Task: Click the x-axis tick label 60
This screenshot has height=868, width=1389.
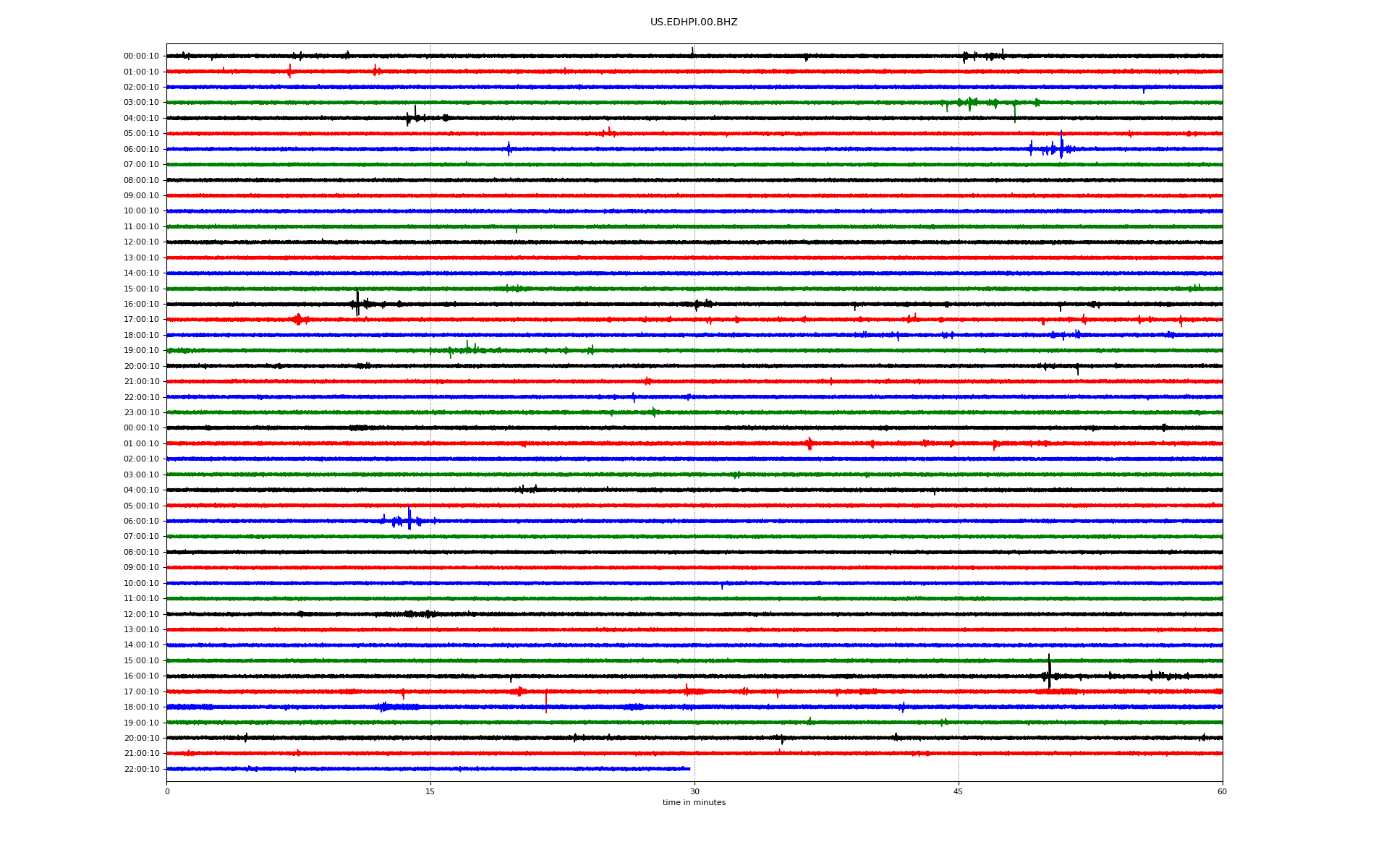Action: click(x=1221, y=792)
